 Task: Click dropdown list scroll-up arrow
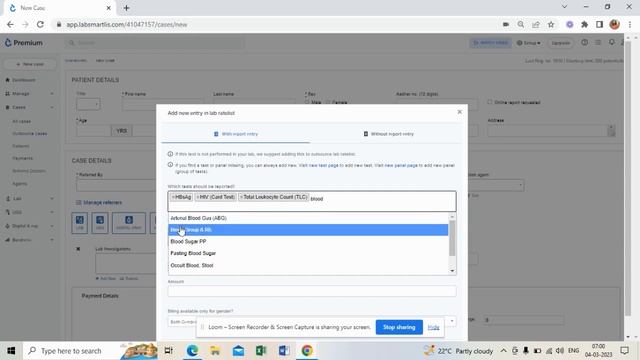[452, 216]
